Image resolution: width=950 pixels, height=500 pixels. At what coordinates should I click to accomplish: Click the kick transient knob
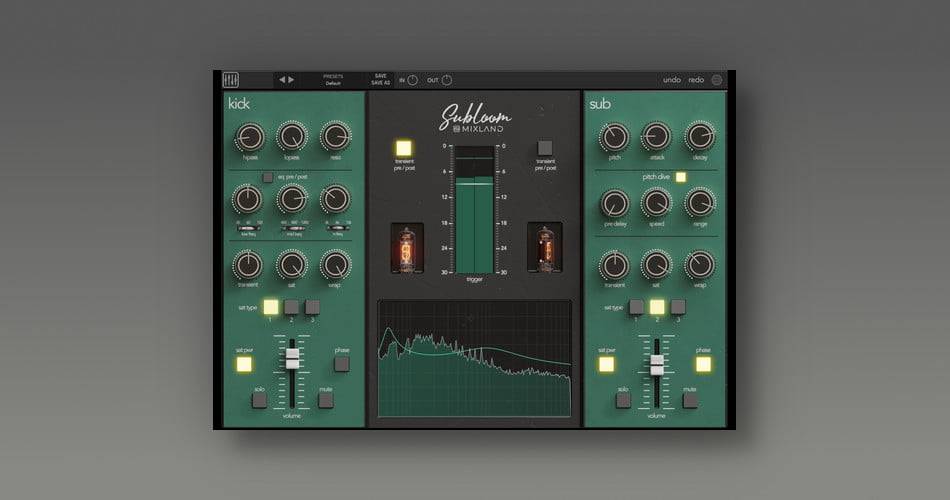(247, 265)
